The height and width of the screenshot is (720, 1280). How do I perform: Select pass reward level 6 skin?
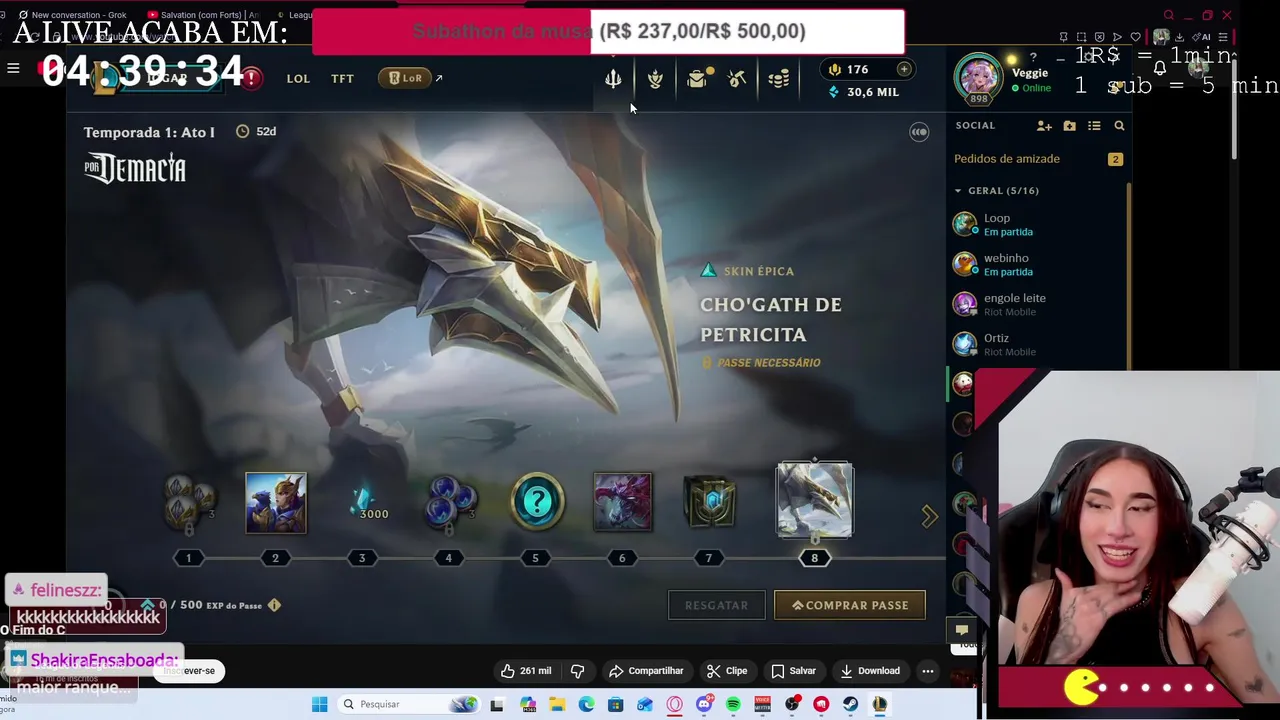pos(623,502)
